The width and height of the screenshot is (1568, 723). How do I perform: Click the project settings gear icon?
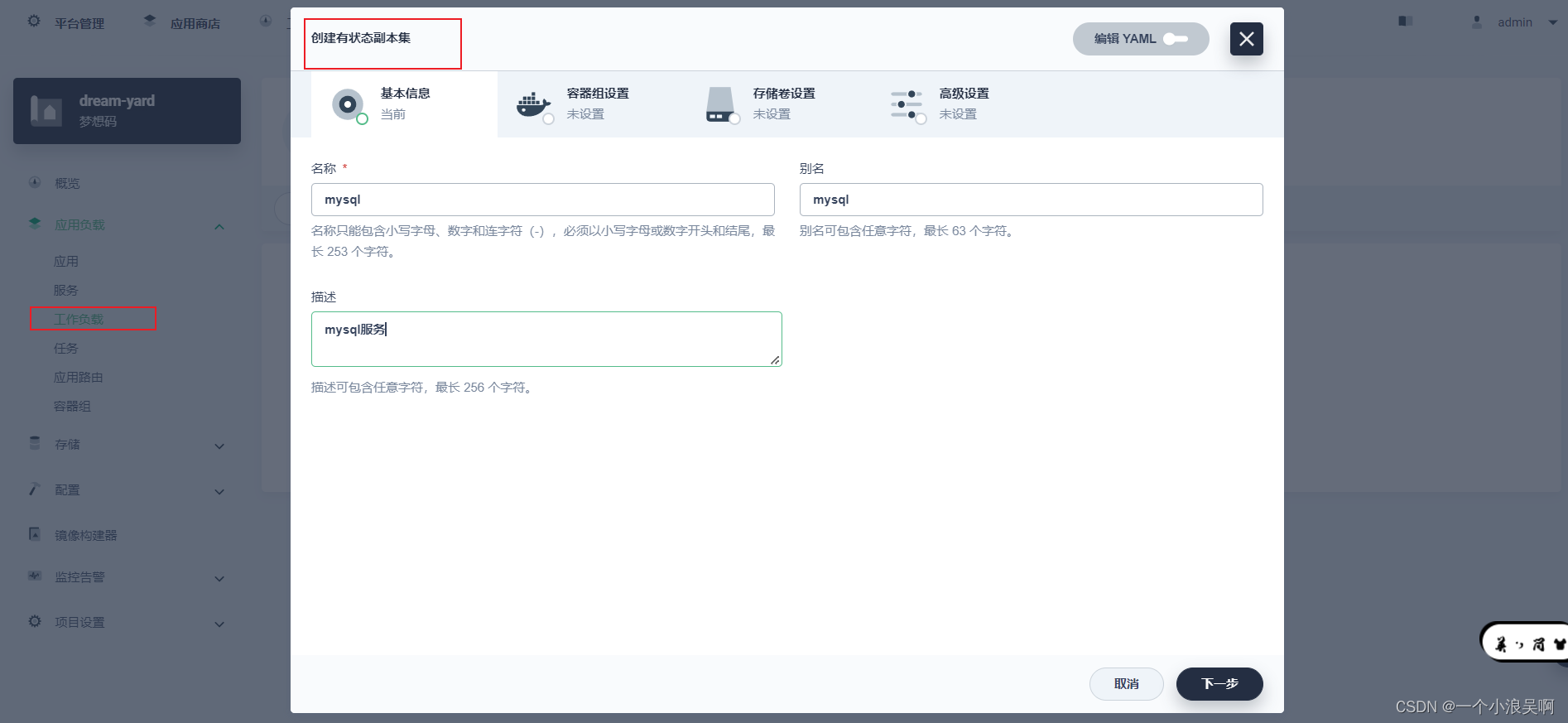[35, 621]
